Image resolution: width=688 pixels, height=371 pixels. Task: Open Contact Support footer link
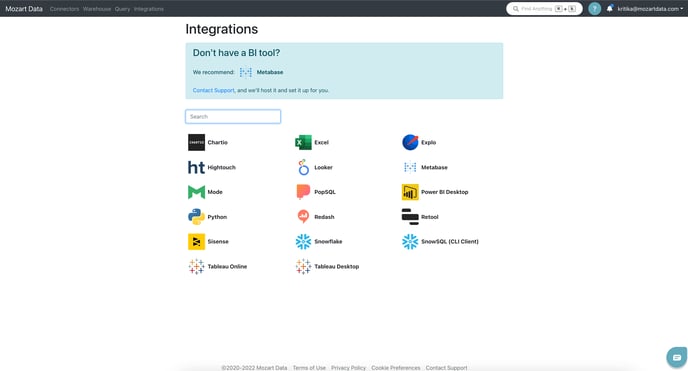[x=446, y=367]
